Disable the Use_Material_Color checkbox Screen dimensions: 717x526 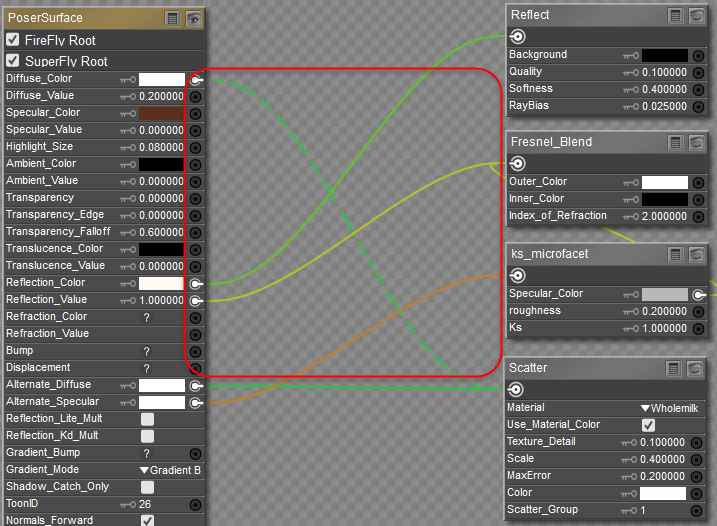tap(648, 425)
